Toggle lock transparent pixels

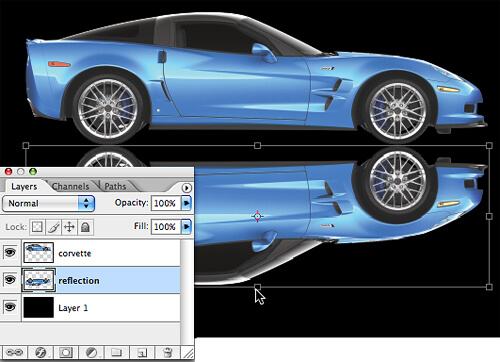[x=37, y=227]
